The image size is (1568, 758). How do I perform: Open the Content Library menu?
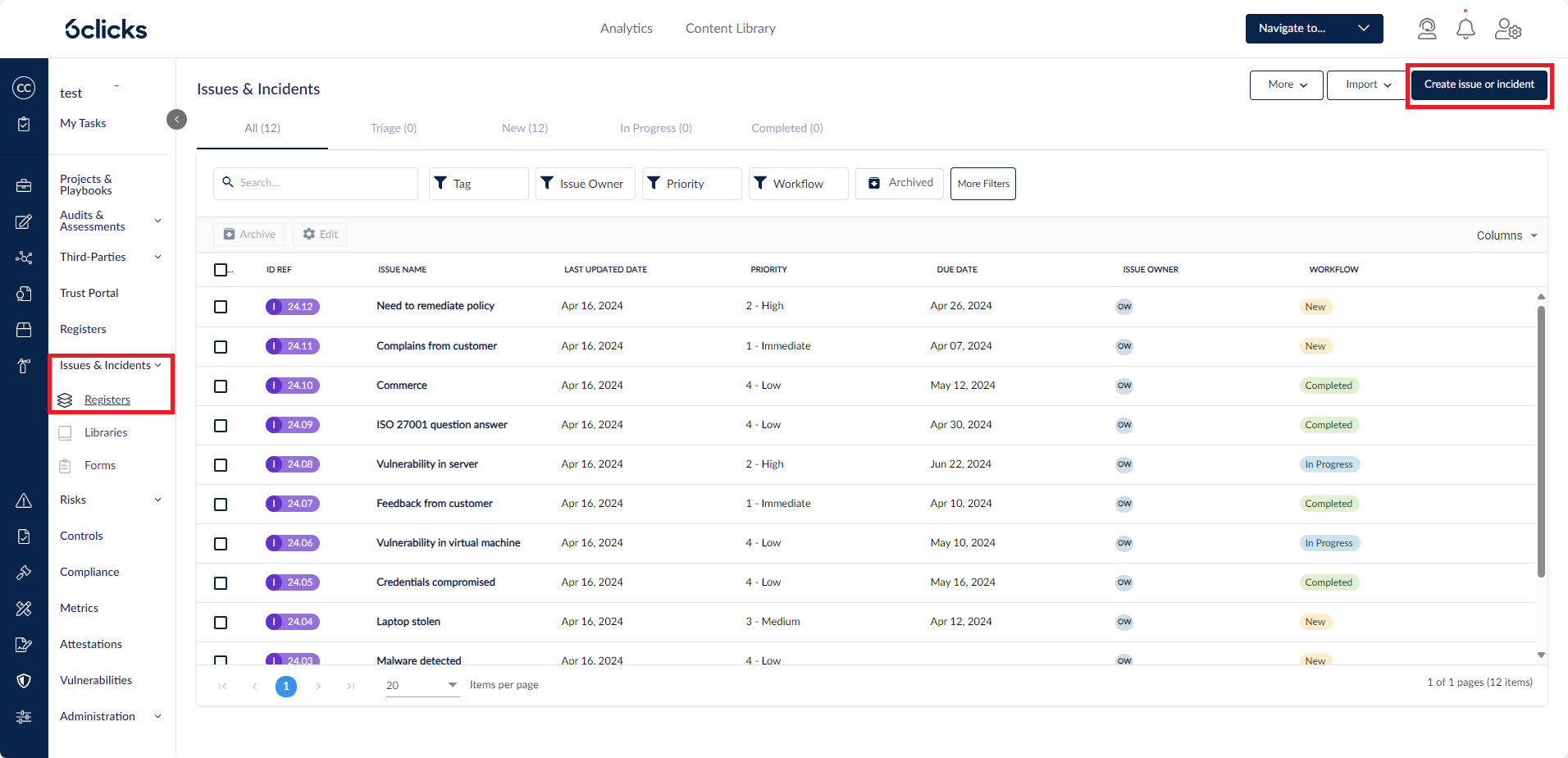click(x=730, y=28)
